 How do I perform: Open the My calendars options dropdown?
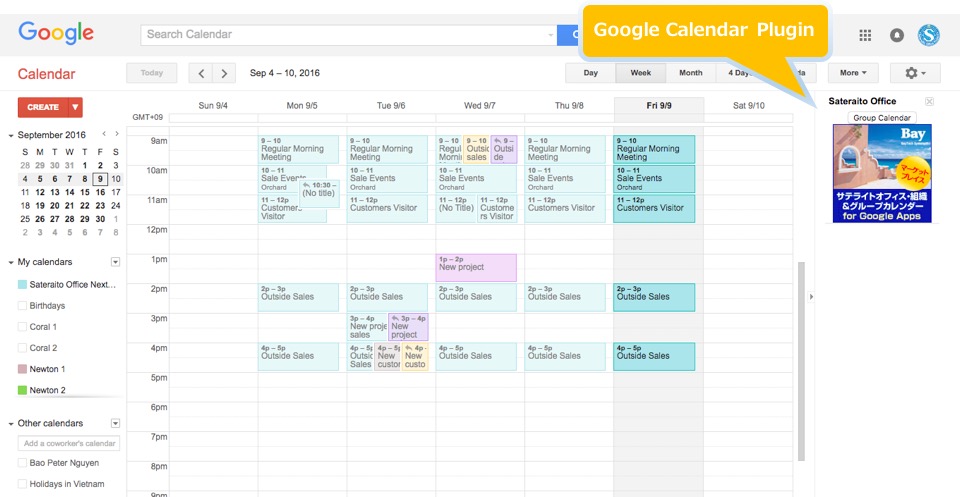click(x=115, y=262)
